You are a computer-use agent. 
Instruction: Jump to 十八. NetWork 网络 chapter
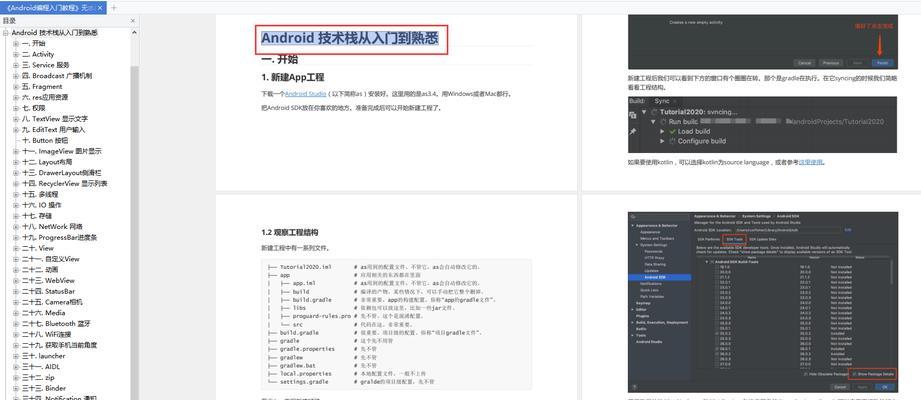tap(53, 227)
